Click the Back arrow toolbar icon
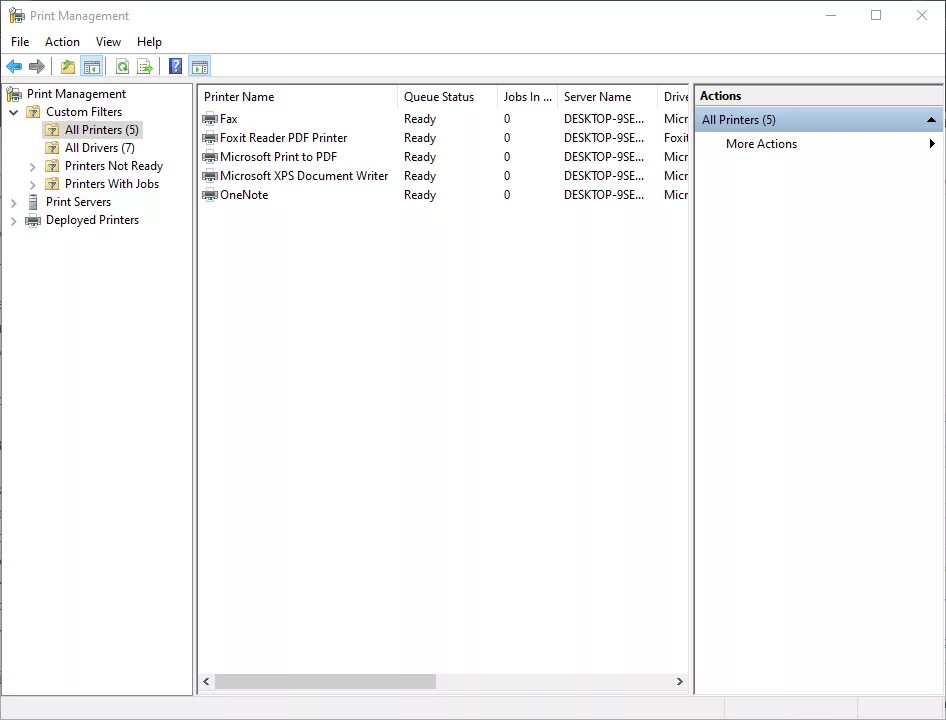The width and height of the screenshot is (946, 720). (14, 66)
